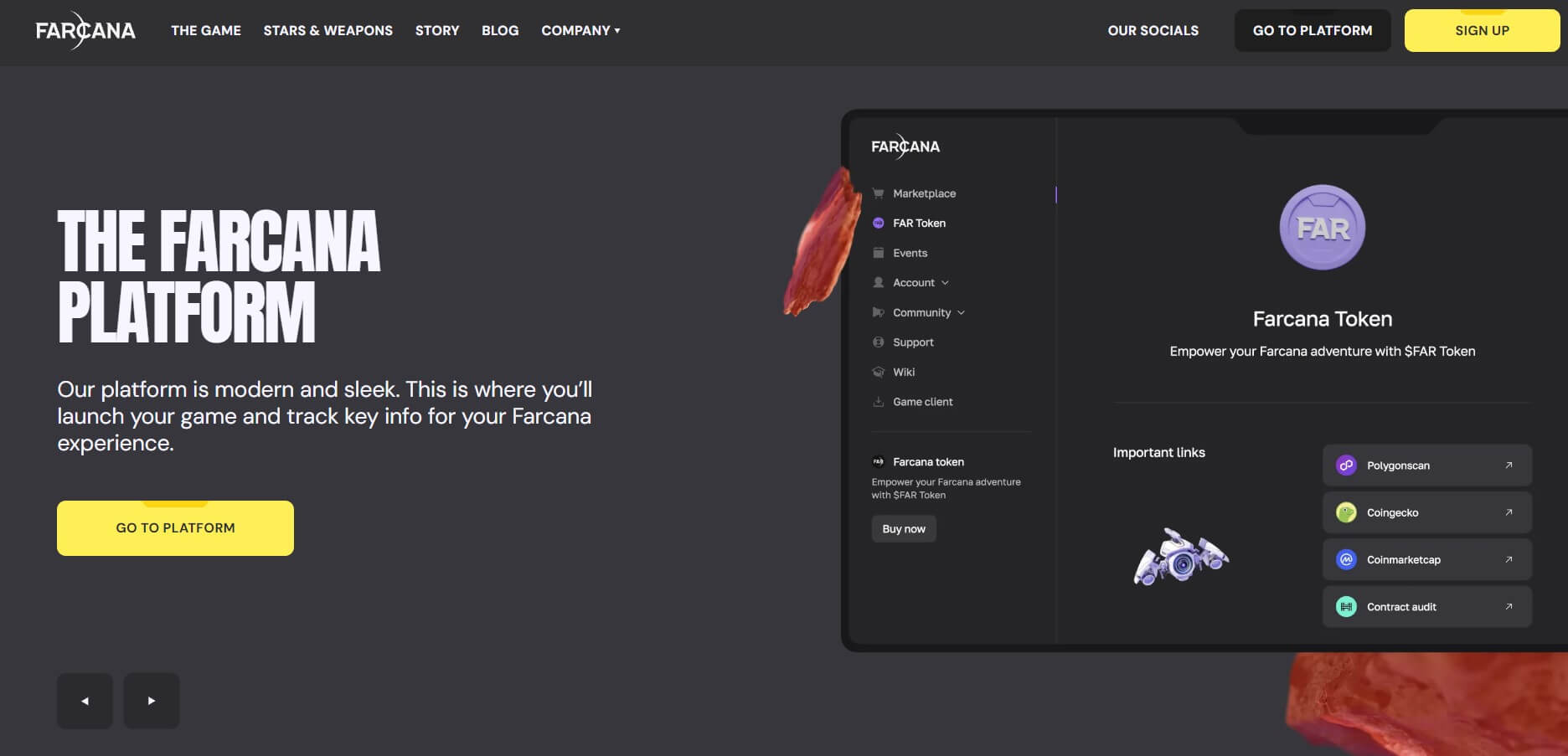Click the drone robot image

[x=1181, y=556]
